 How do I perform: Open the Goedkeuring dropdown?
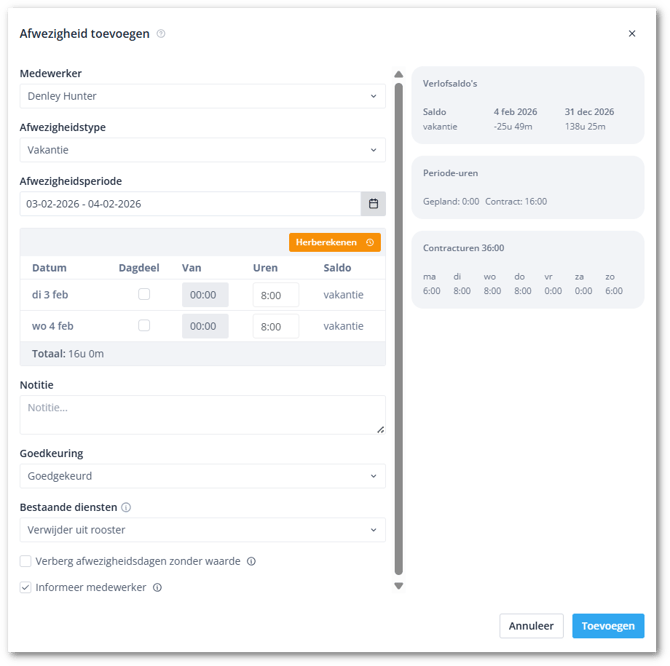click(202, 476)
